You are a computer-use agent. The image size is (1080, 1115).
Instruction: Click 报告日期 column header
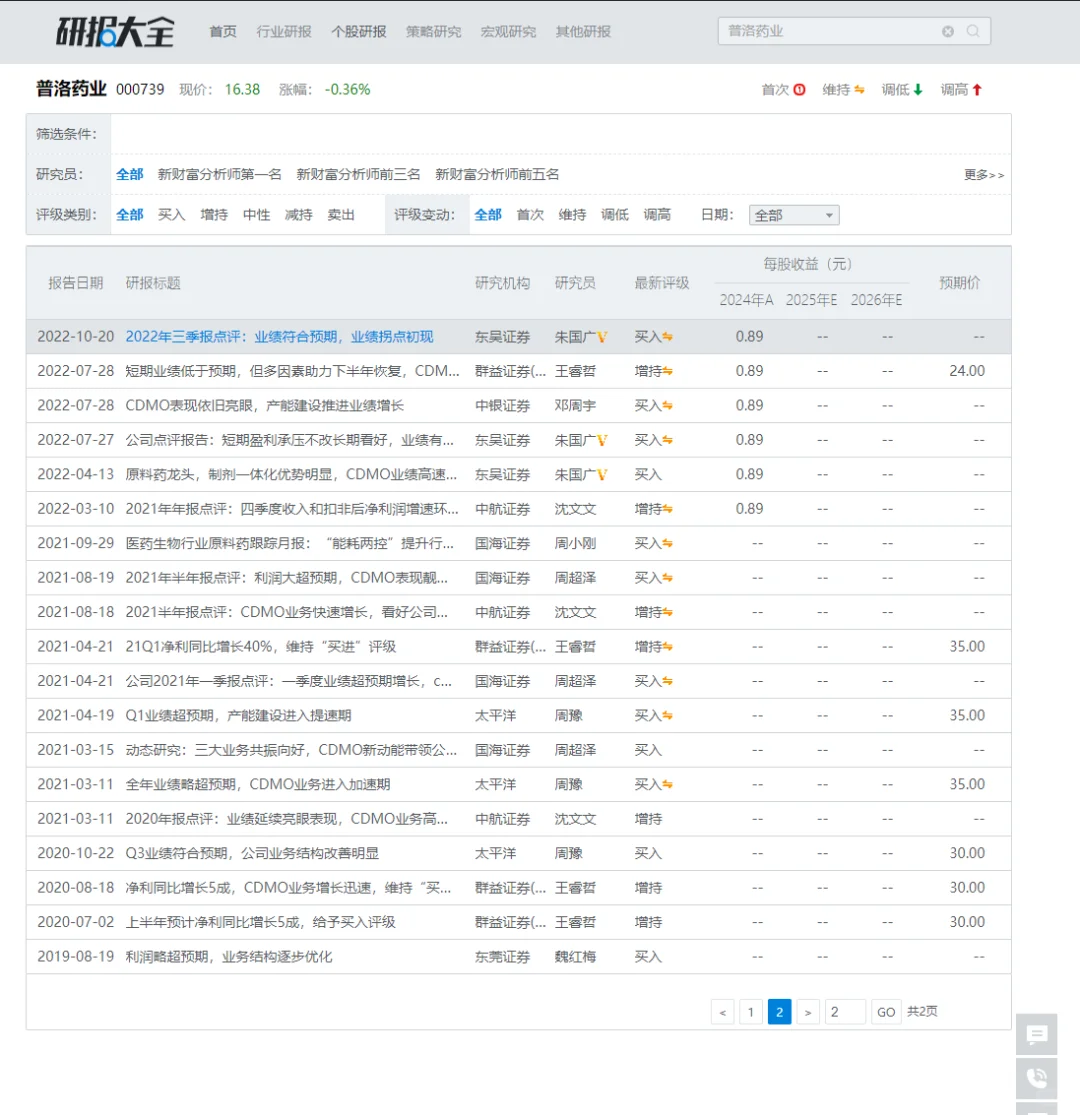click(75, 283)
